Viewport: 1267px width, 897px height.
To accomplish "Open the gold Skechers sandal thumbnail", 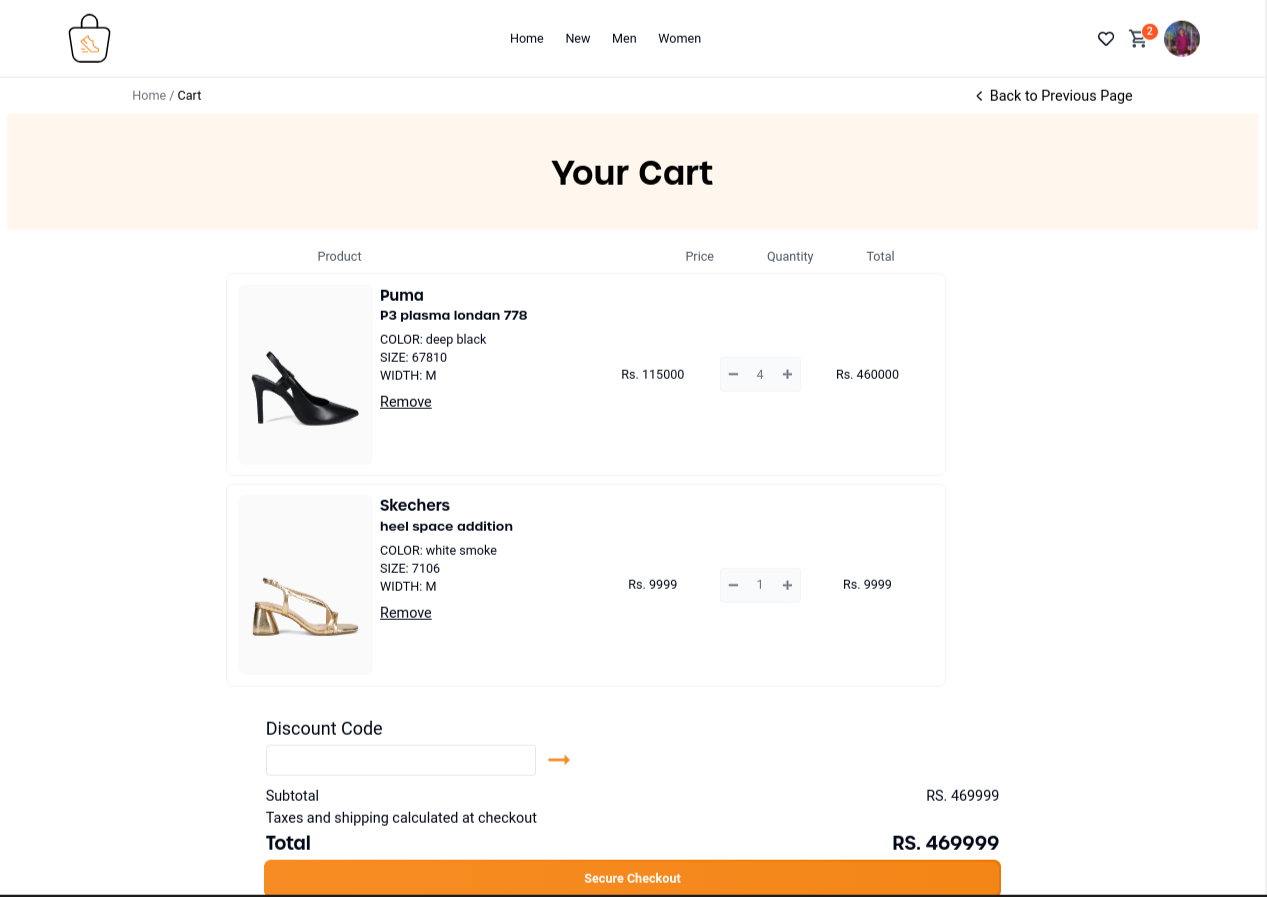I will pos(305,585).
